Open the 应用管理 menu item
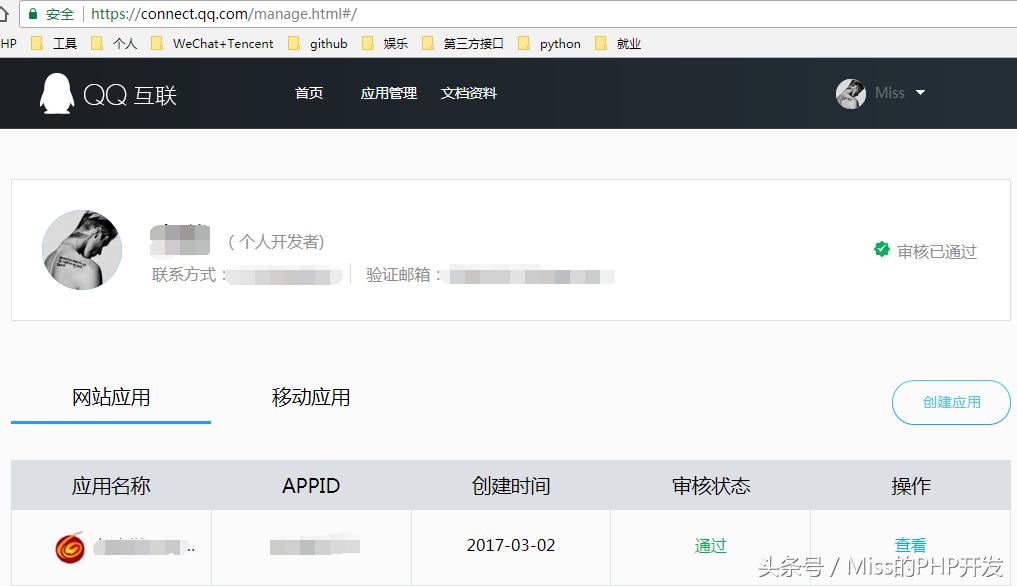The height and width of the screenshot is (586, 1017). click(x=388, y=93)
